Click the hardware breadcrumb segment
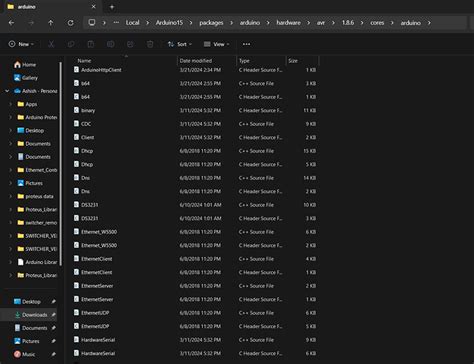The height and width of the screenshot is (364, 474). click(x=288, y=23)
